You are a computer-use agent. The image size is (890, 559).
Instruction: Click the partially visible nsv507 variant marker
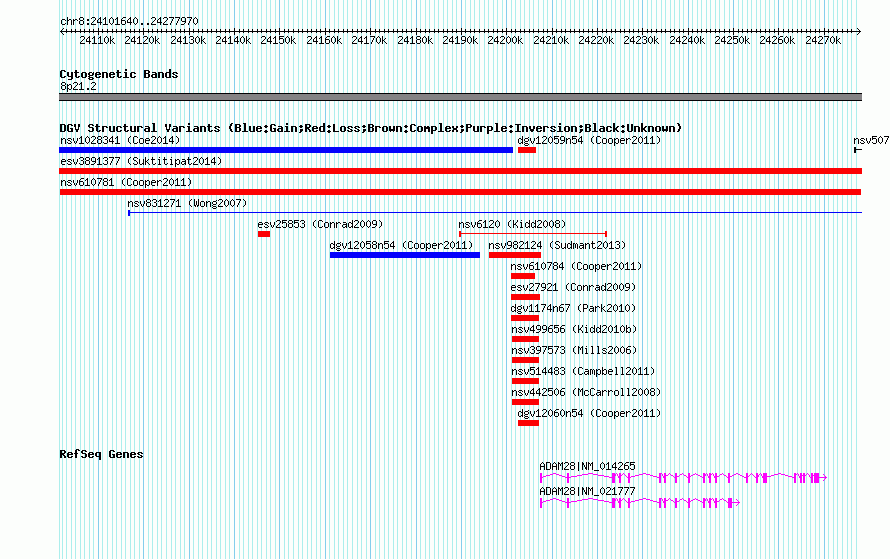point(858,150)
